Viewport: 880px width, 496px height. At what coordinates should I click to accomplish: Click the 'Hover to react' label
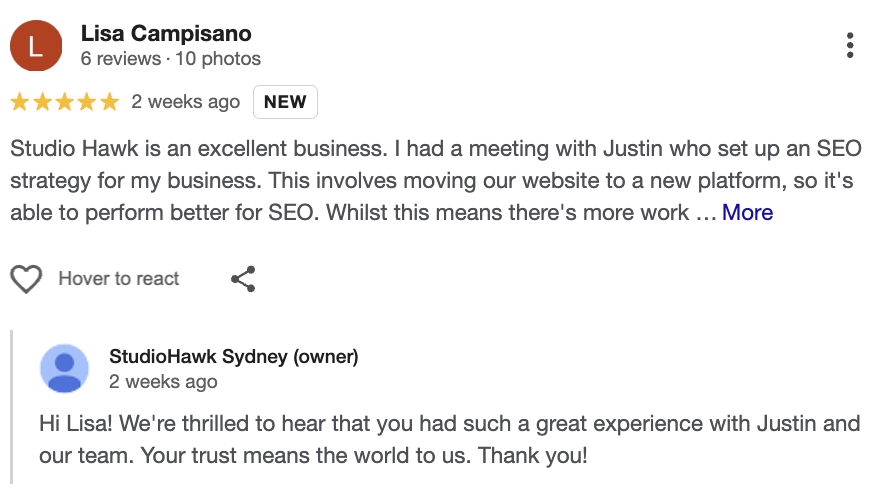click(x=119, y=279)
